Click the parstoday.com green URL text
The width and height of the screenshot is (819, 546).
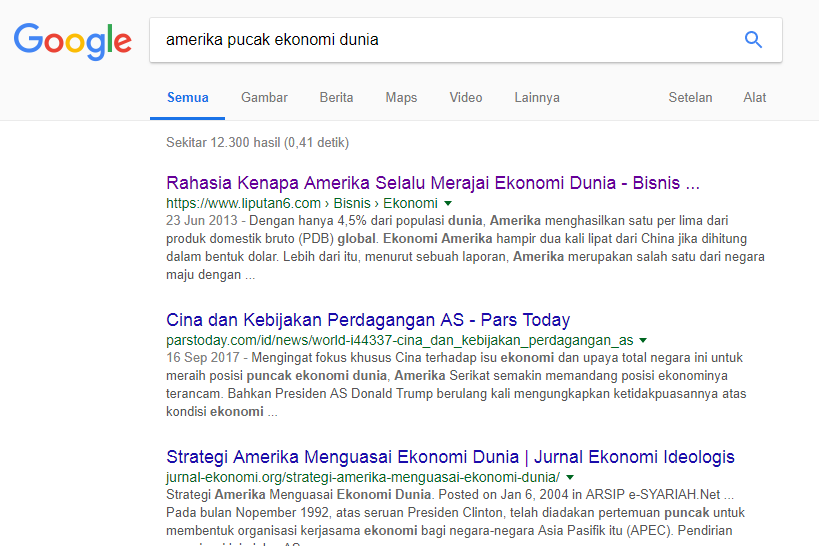click(x=400, y=340)
